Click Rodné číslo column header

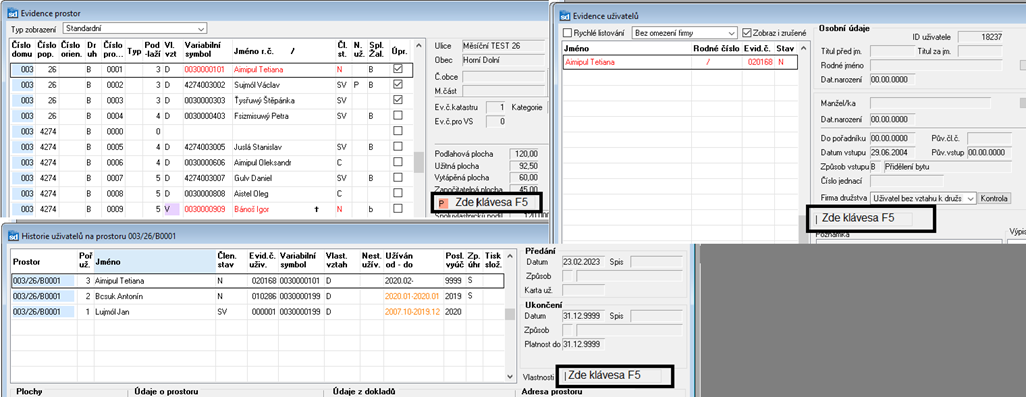point(716,48)
